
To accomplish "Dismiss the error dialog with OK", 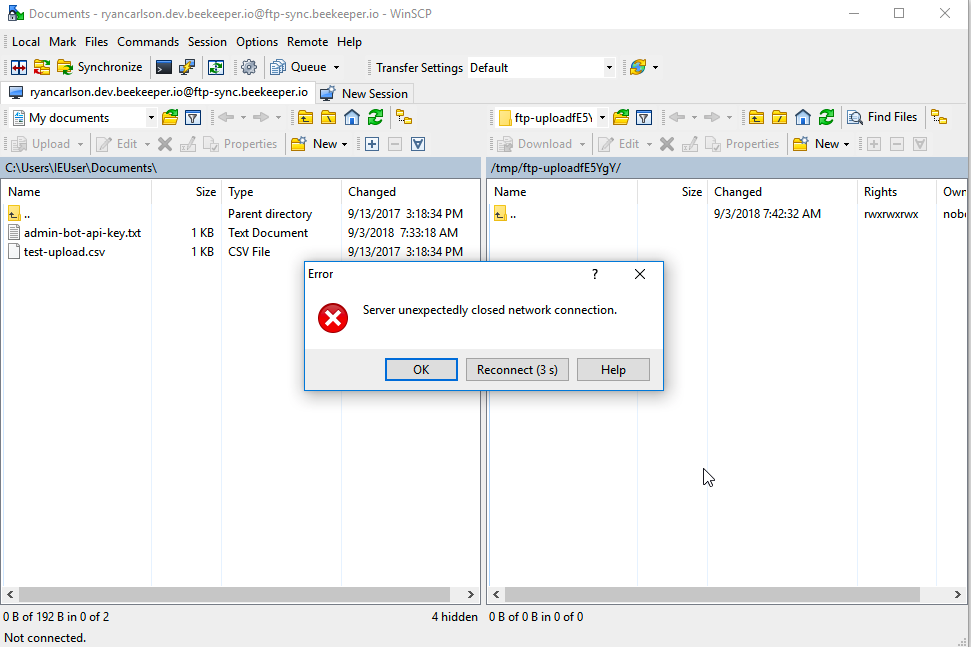I will [x=421, y=369].
